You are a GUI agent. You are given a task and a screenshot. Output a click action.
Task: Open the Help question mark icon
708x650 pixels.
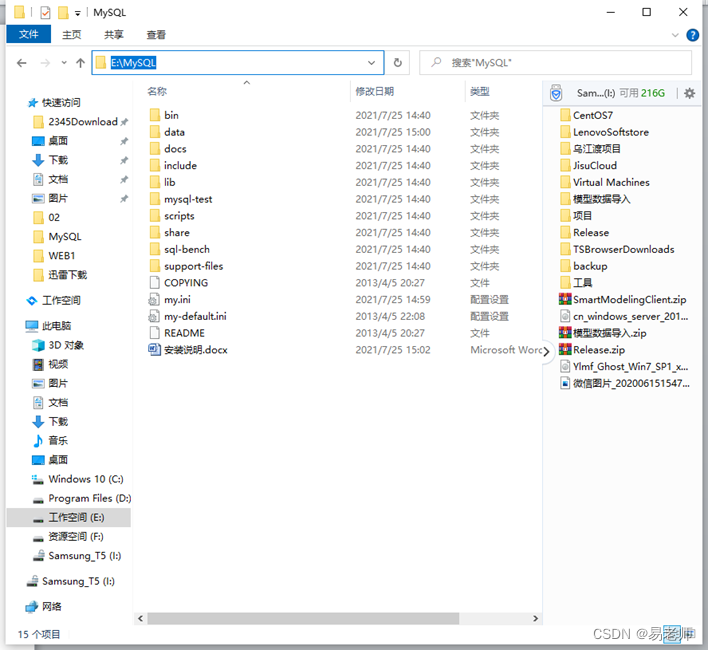(692, 35)
